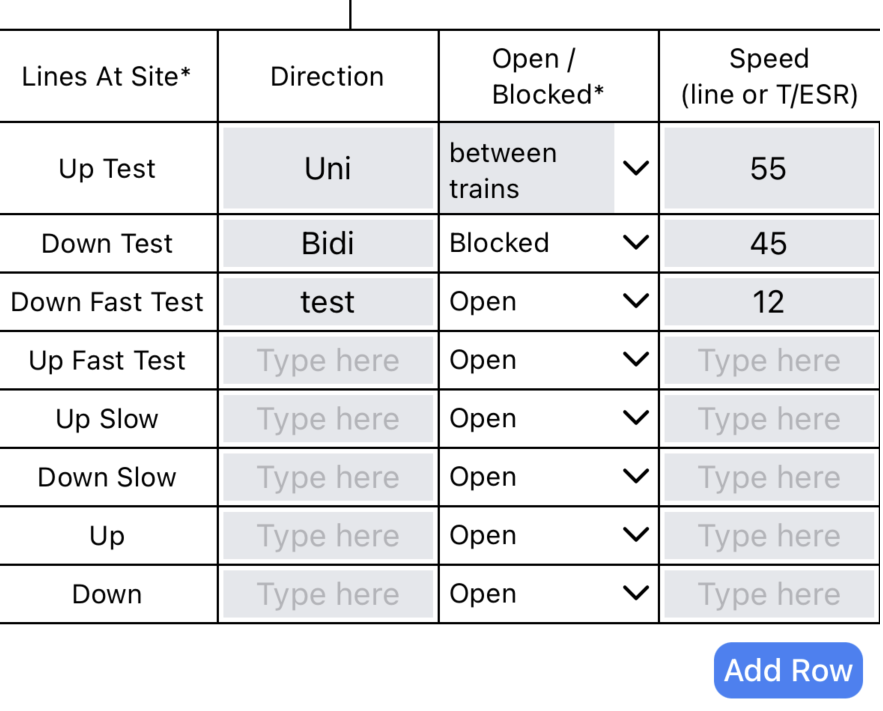This screenshot has height=711, width=883.
Task: Click the Add Row button
Action: 788,670
